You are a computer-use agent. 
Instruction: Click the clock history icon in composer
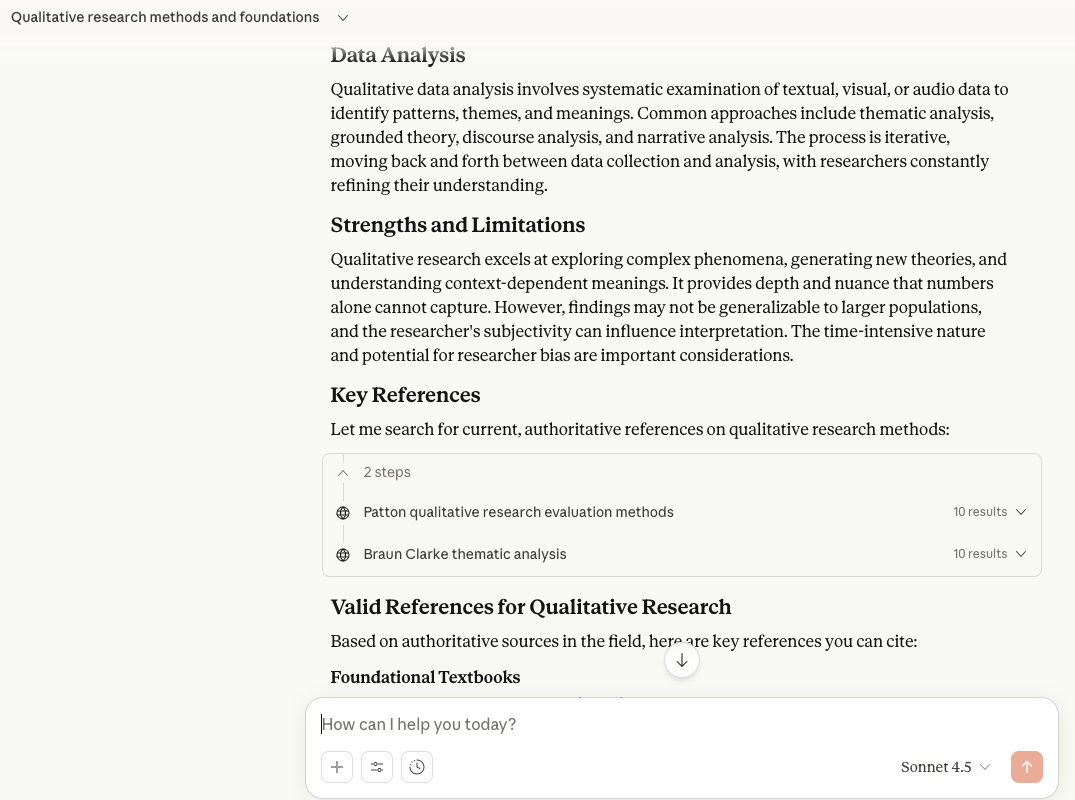[x=417, y=767]
